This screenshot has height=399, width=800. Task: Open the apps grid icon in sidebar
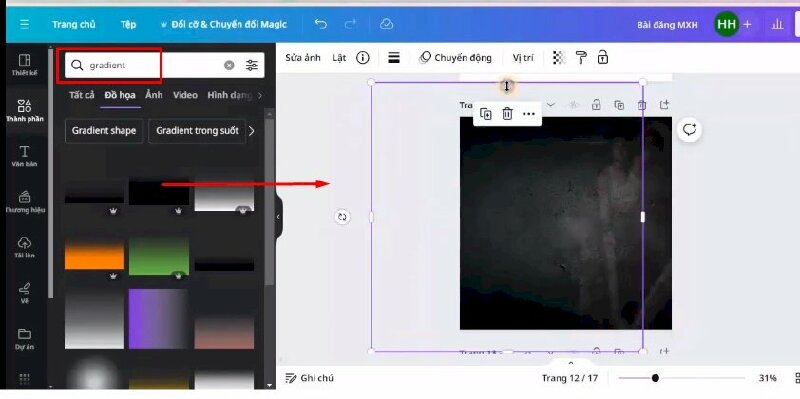click(x=24, y=379)
